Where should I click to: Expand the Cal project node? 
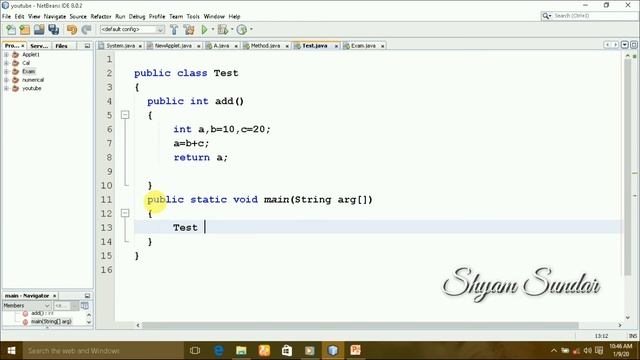pos(6,63)
